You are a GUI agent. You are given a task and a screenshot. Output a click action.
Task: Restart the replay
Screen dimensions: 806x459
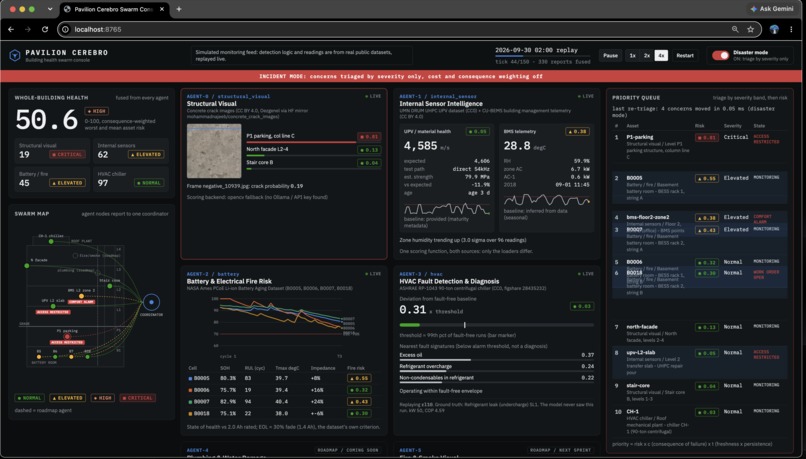click(685, 56)
